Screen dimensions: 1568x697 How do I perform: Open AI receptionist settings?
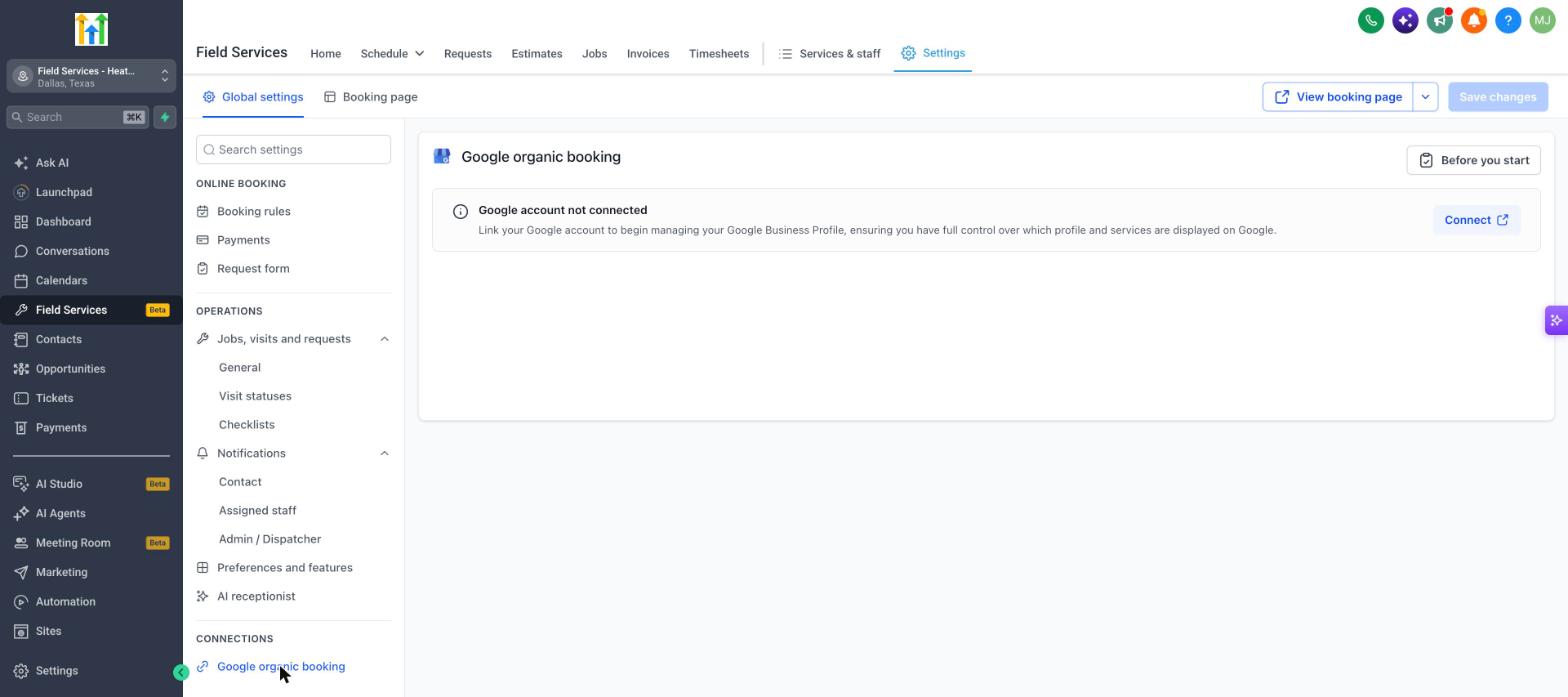[256, 597]
